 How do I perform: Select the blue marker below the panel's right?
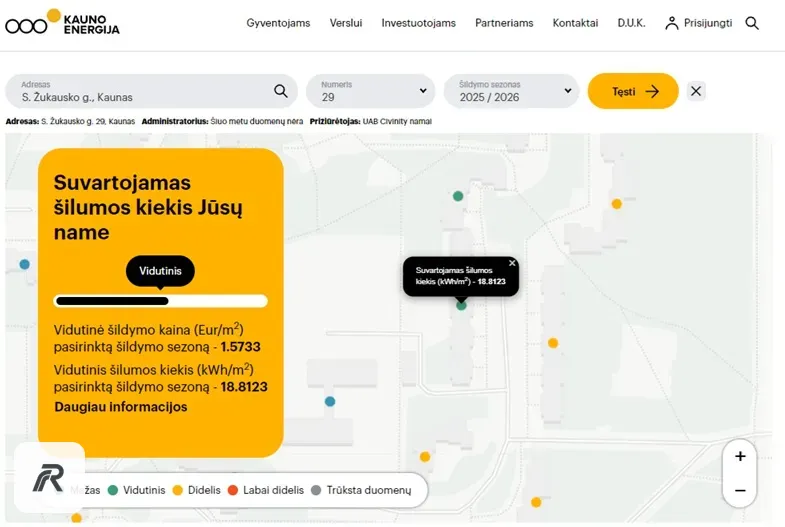coord(330,401)
